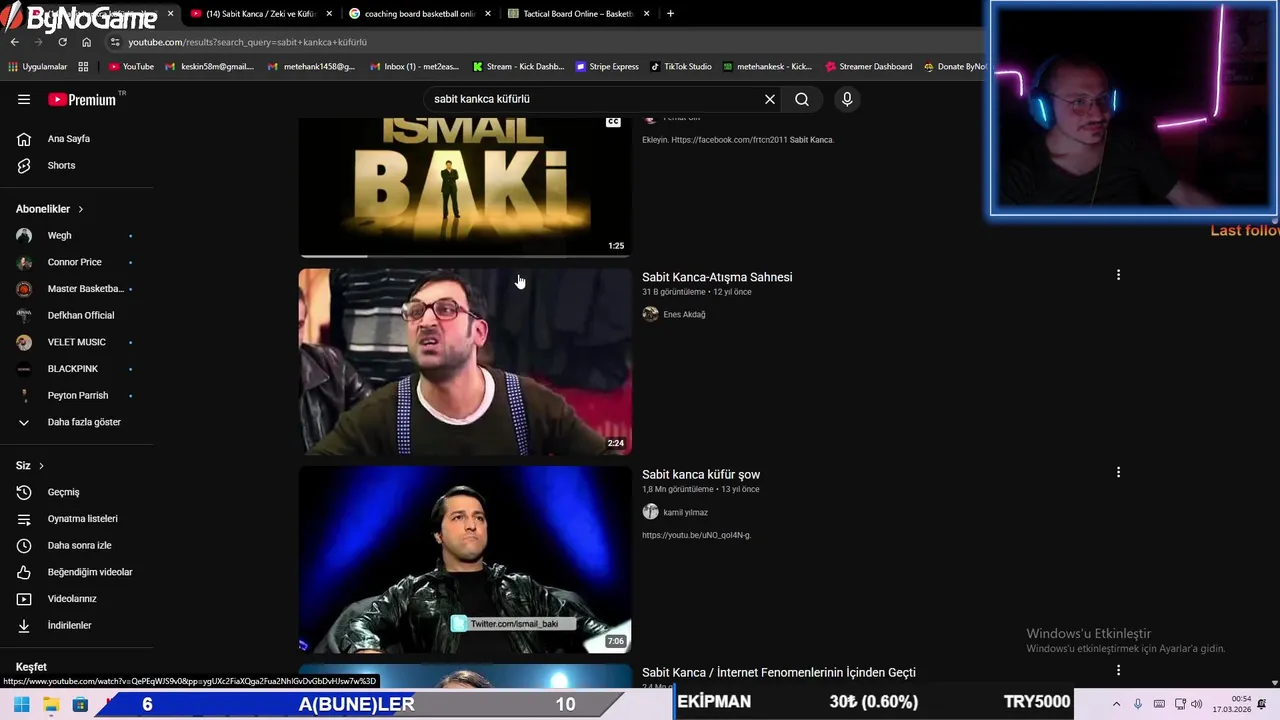
Task: Open options menu for Sabit kanca küfür şow
Action: (1118, 472)
